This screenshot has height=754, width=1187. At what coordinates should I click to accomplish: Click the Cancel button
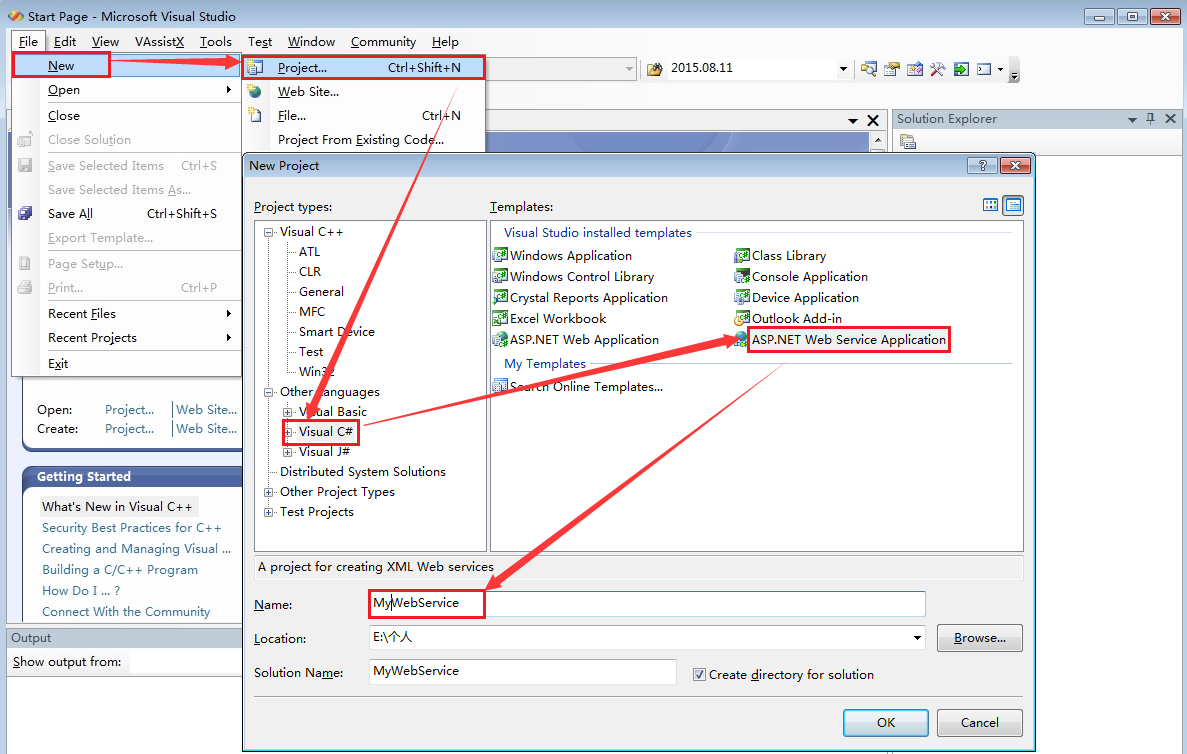point(980,723)
